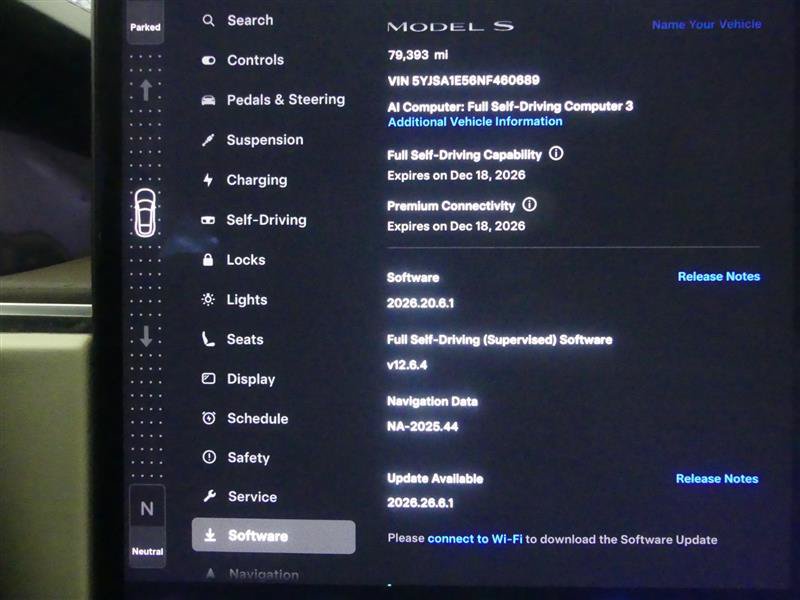Click Name Your Vehicle link

click(707, 24)
